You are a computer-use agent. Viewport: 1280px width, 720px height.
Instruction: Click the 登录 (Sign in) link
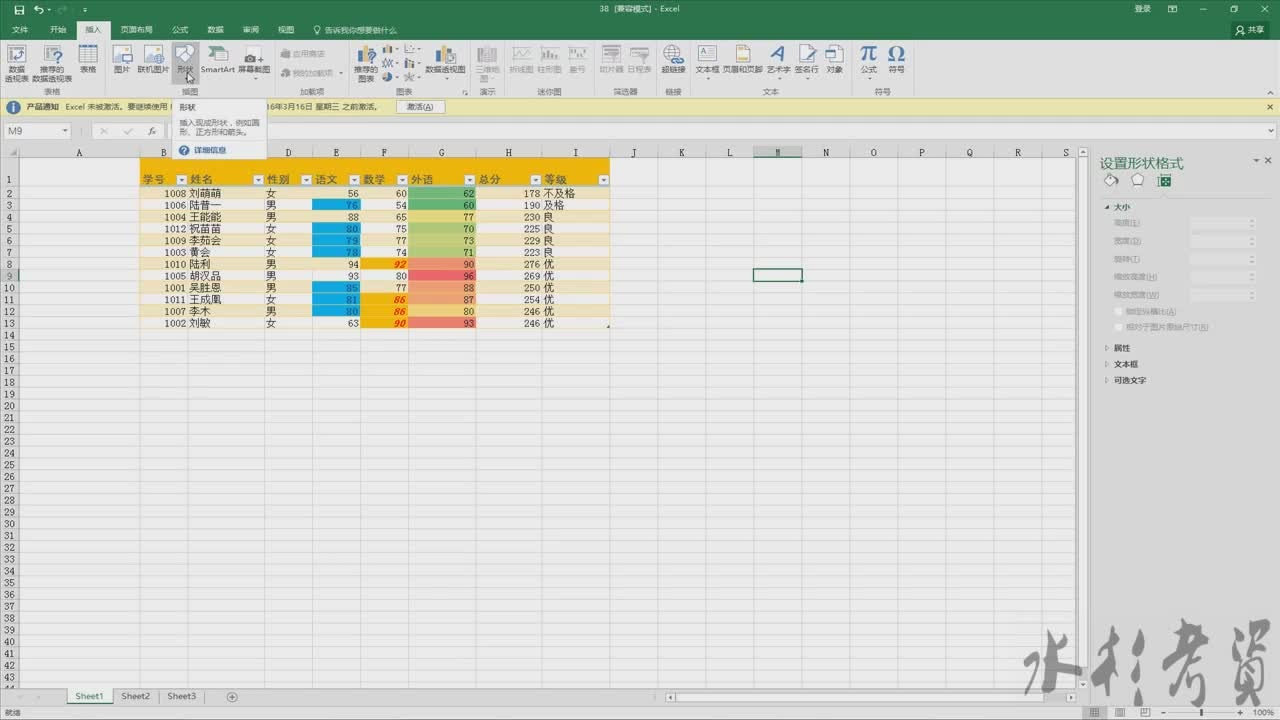1142,9
